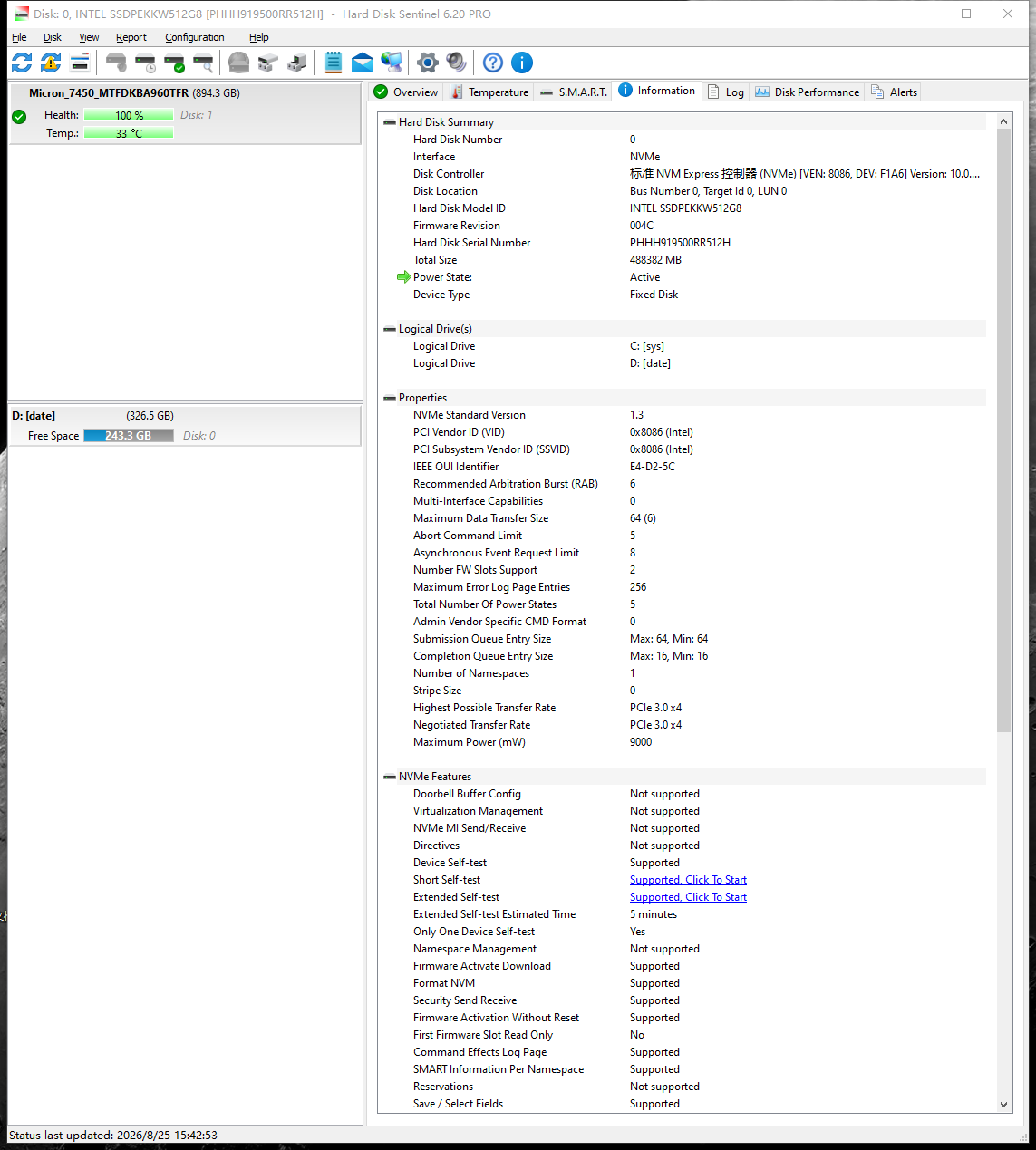Image resolution: width=1036 pixels, height=1150 pixels.
Task: Click the Hard Disk Sentinel title bar icon
Action: 21,14
